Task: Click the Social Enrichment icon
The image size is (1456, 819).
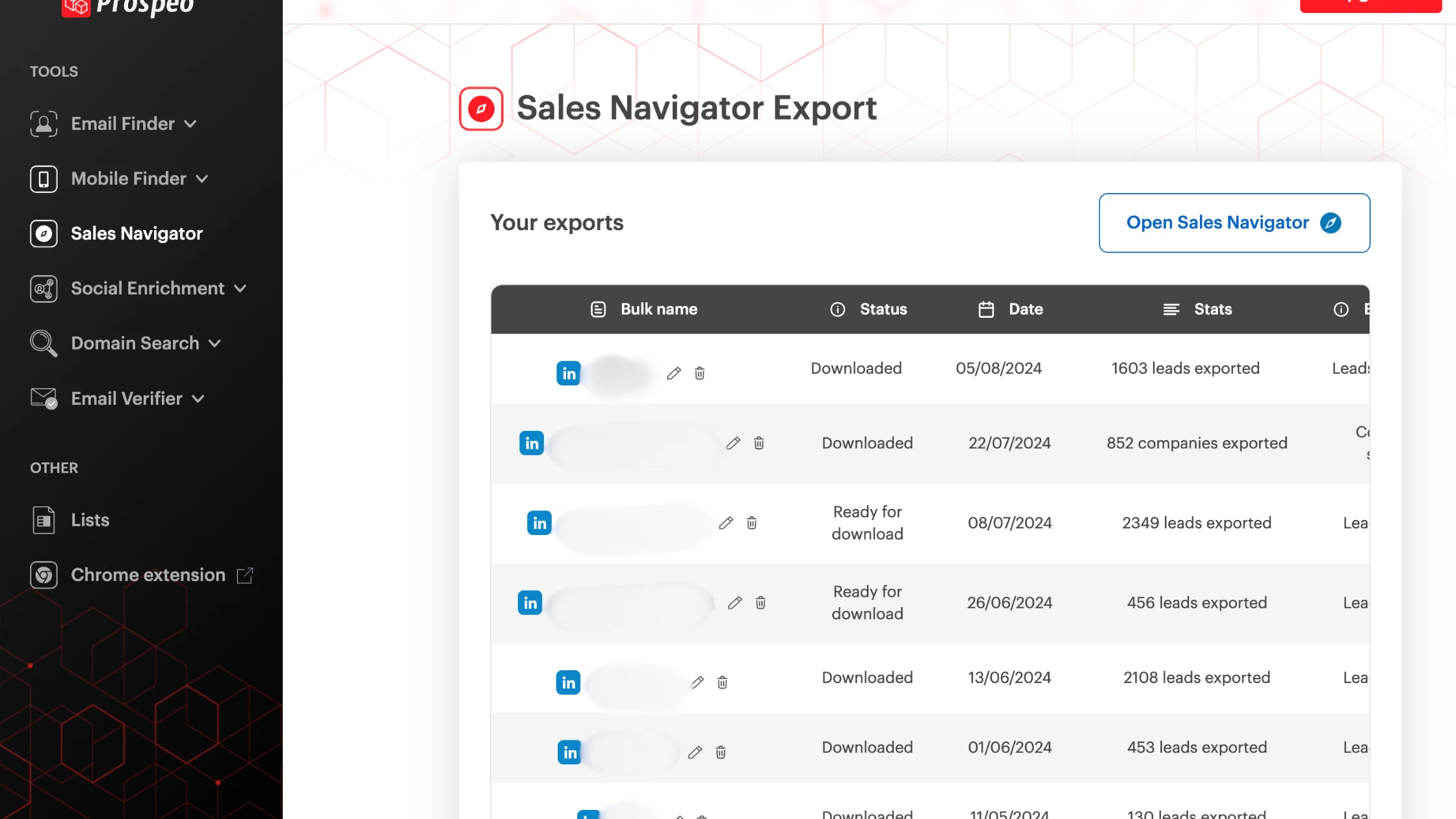Action: pyautogui.click(x=44, y=289)
